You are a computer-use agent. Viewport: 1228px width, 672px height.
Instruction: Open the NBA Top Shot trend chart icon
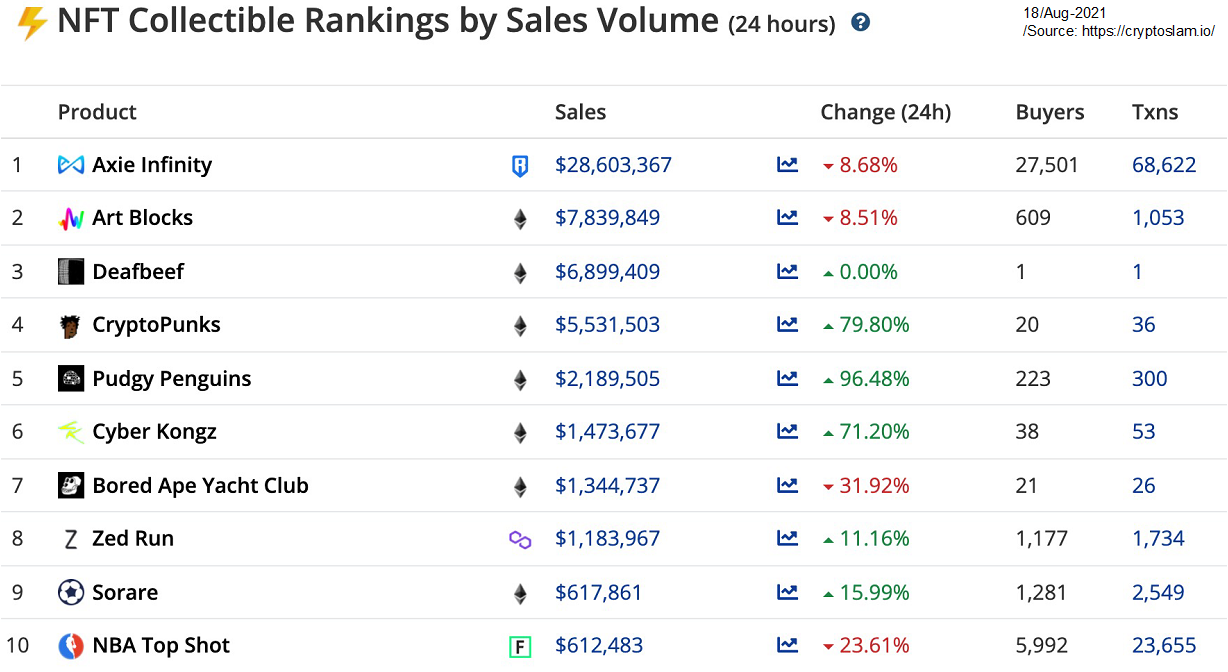787,646
